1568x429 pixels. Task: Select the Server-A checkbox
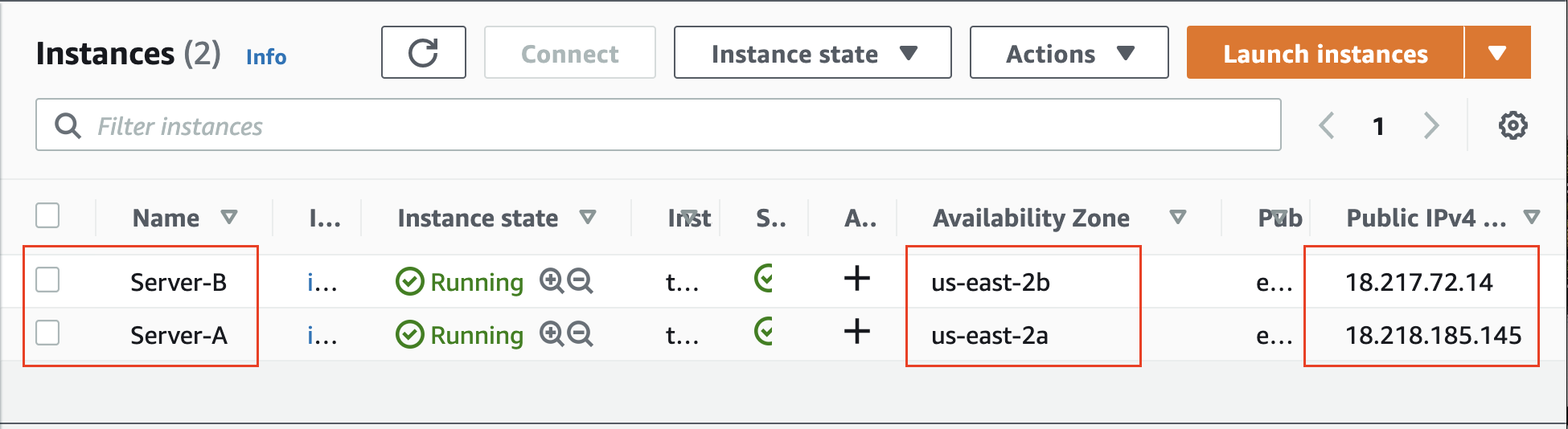point(48,333)
